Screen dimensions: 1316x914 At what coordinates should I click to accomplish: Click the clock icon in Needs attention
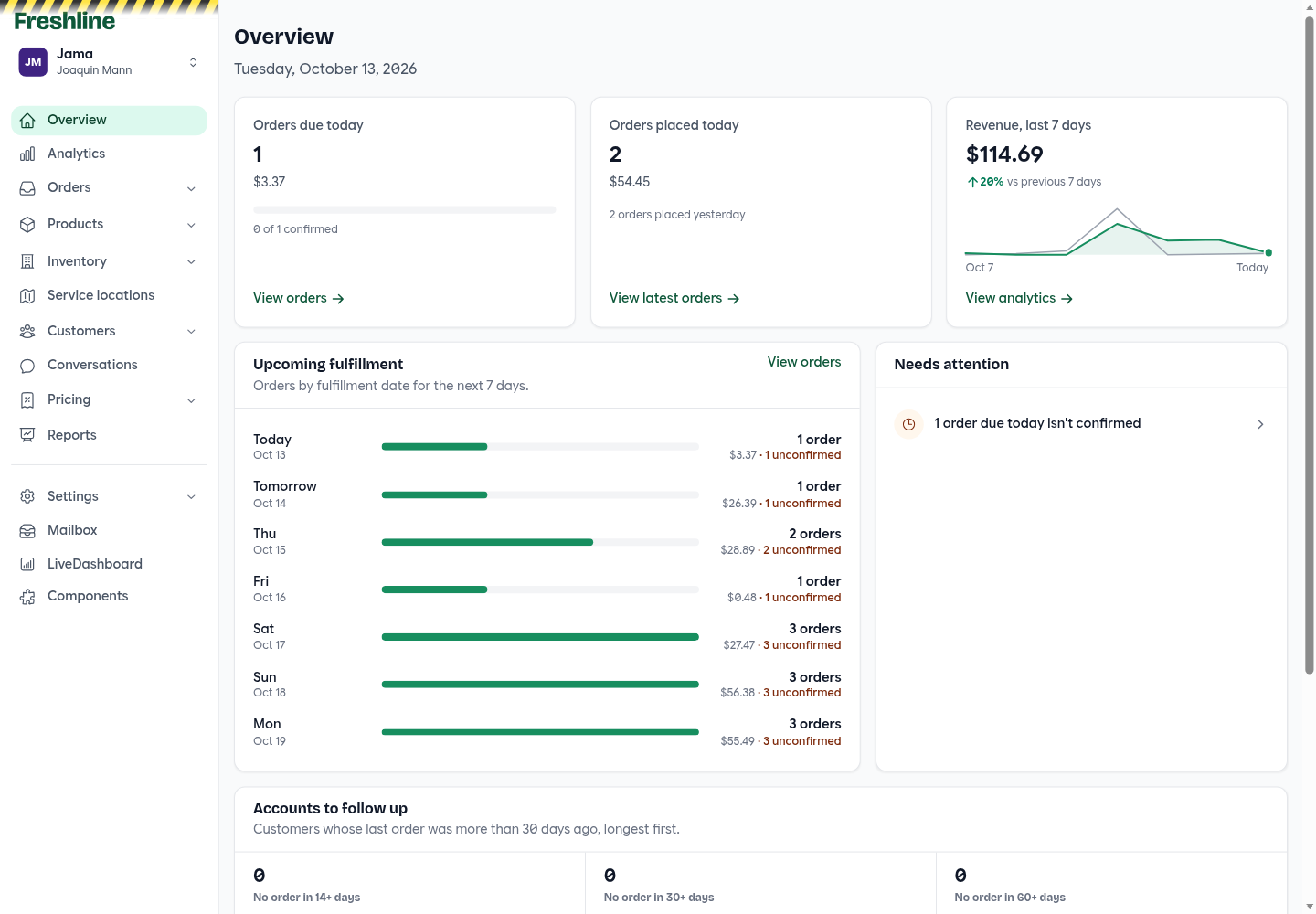tap(908, 424)
